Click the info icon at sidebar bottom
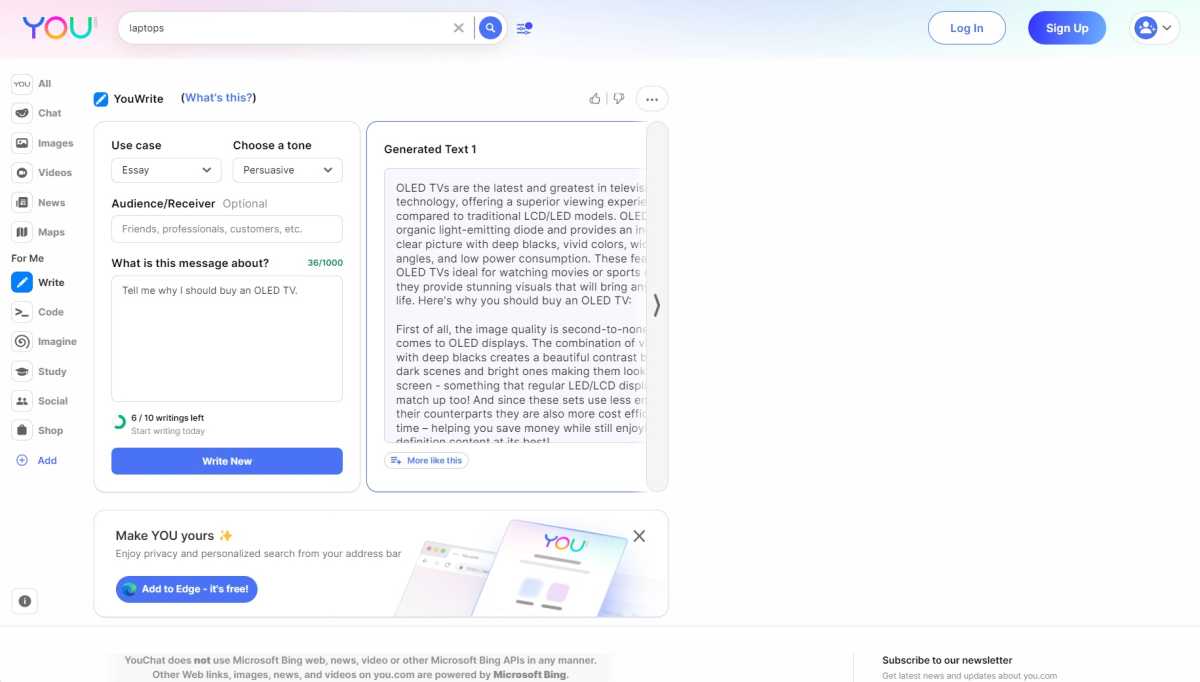Viewport: 1200px width, 682px height. click(25, 601)
